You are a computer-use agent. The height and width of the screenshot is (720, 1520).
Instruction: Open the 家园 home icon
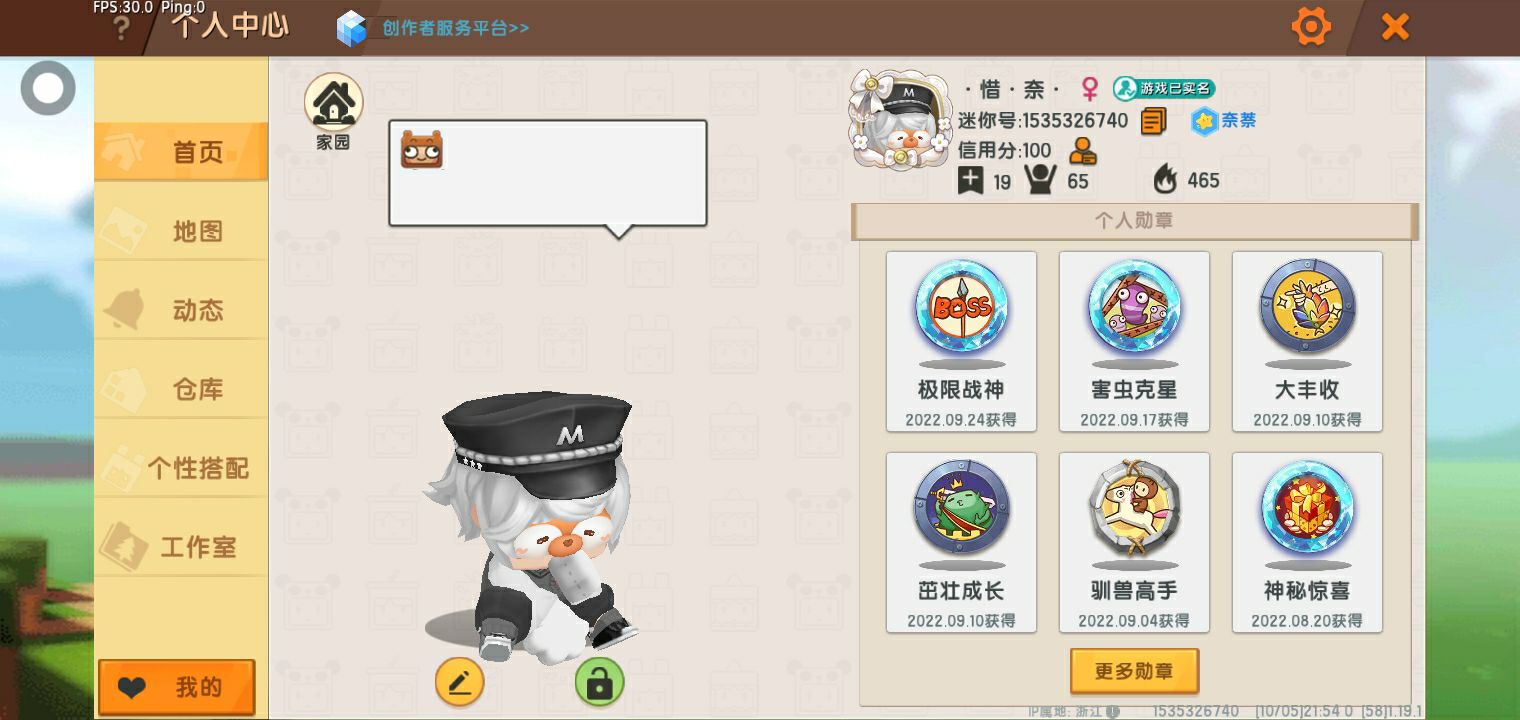[x=333, y=101]
